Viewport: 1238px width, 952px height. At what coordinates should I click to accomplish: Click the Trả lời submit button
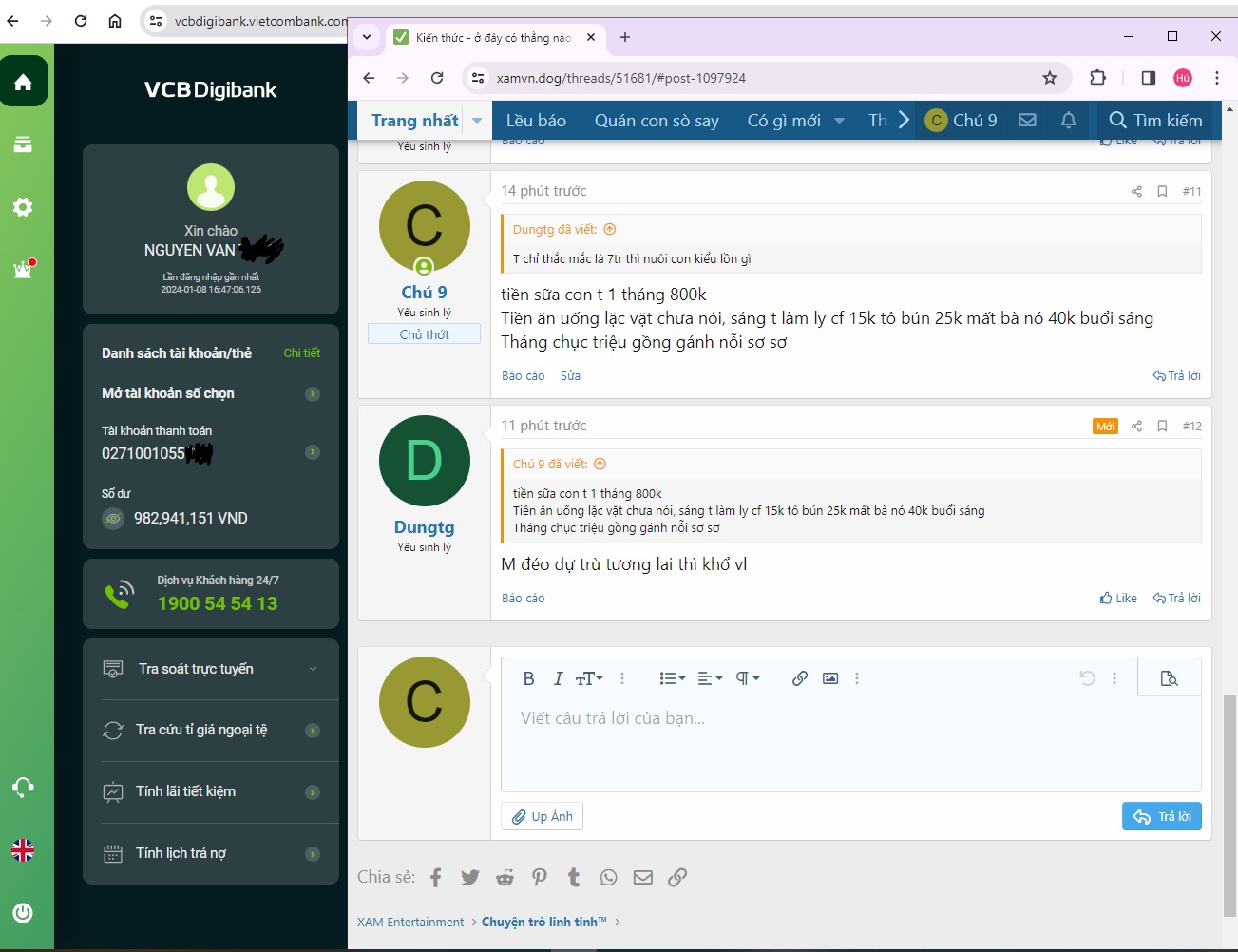1161,817
